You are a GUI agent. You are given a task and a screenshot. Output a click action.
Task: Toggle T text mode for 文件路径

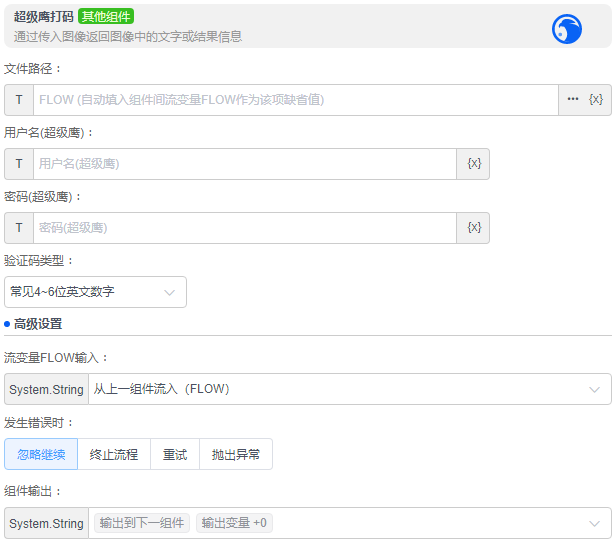[19, 100]
